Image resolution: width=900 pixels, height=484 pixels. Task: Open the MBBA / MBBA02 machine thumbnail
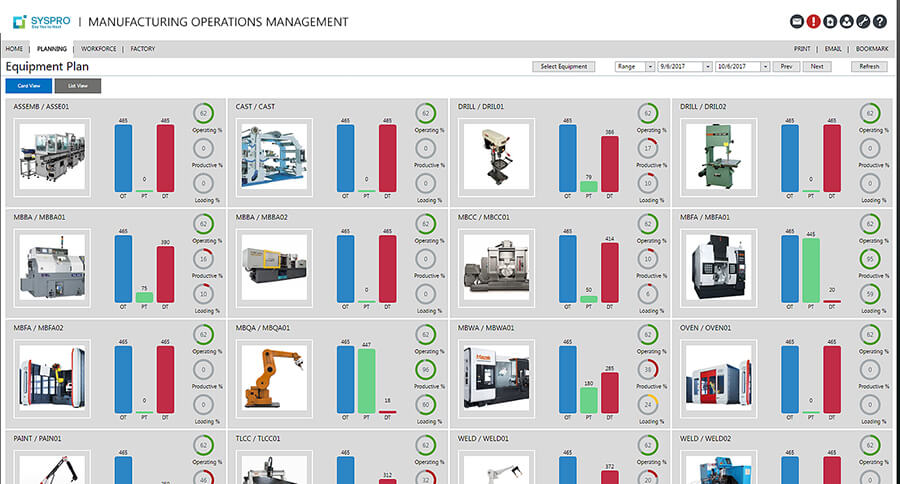click(x=274, y=268)
